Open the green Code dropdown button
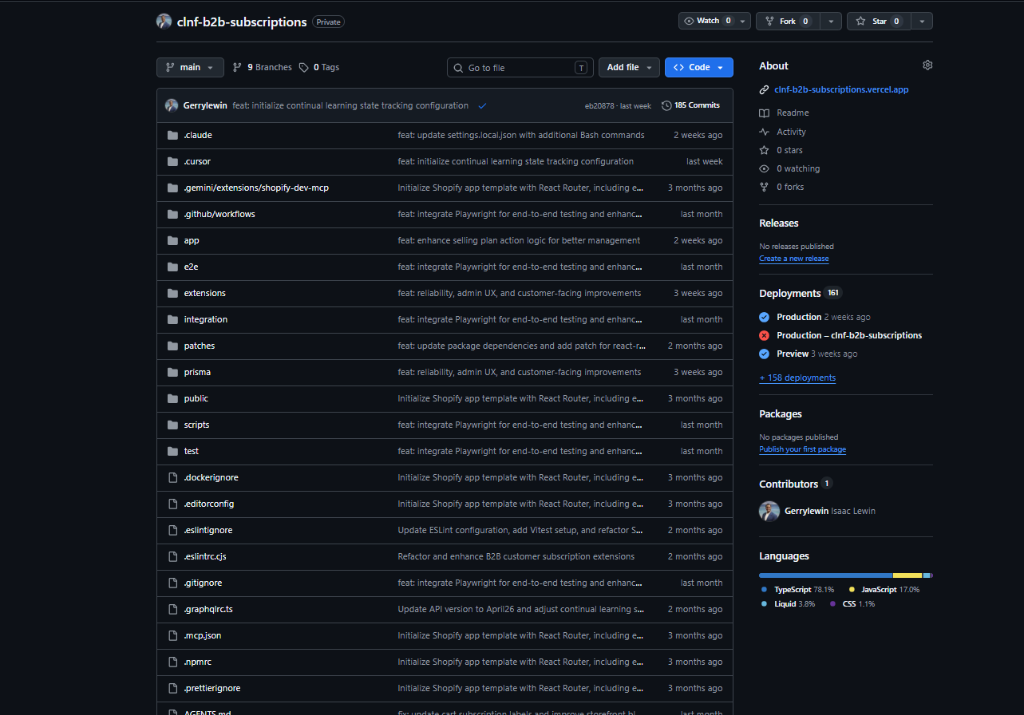1024x715 pixels. tap(699, 67)
